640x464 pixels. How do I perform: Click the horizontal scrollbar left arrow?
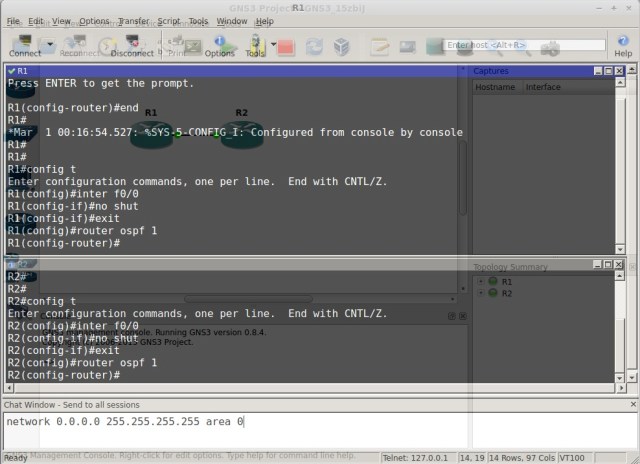click(9, 388)
